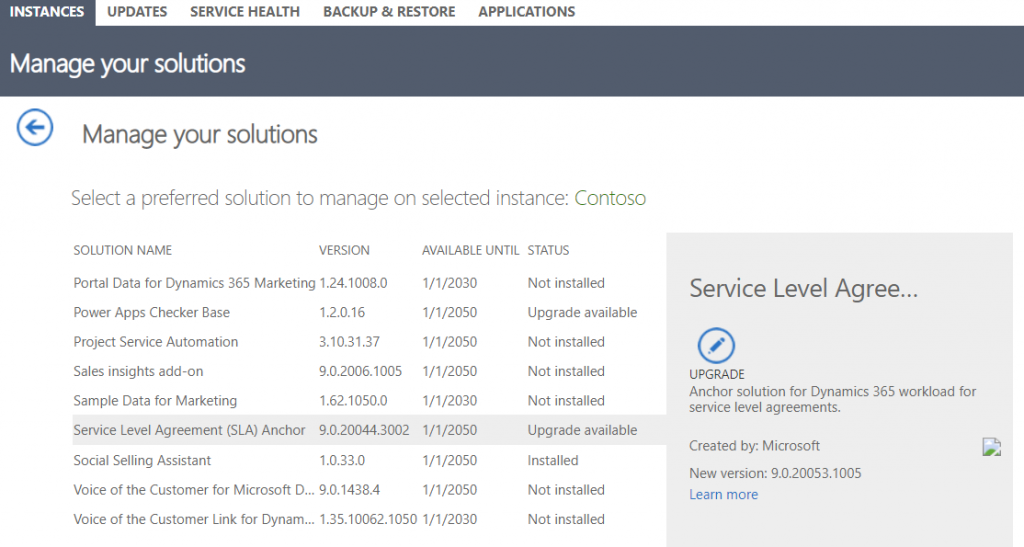Follow the Learn more link
1024x547 pixels.
coord(724,495)
